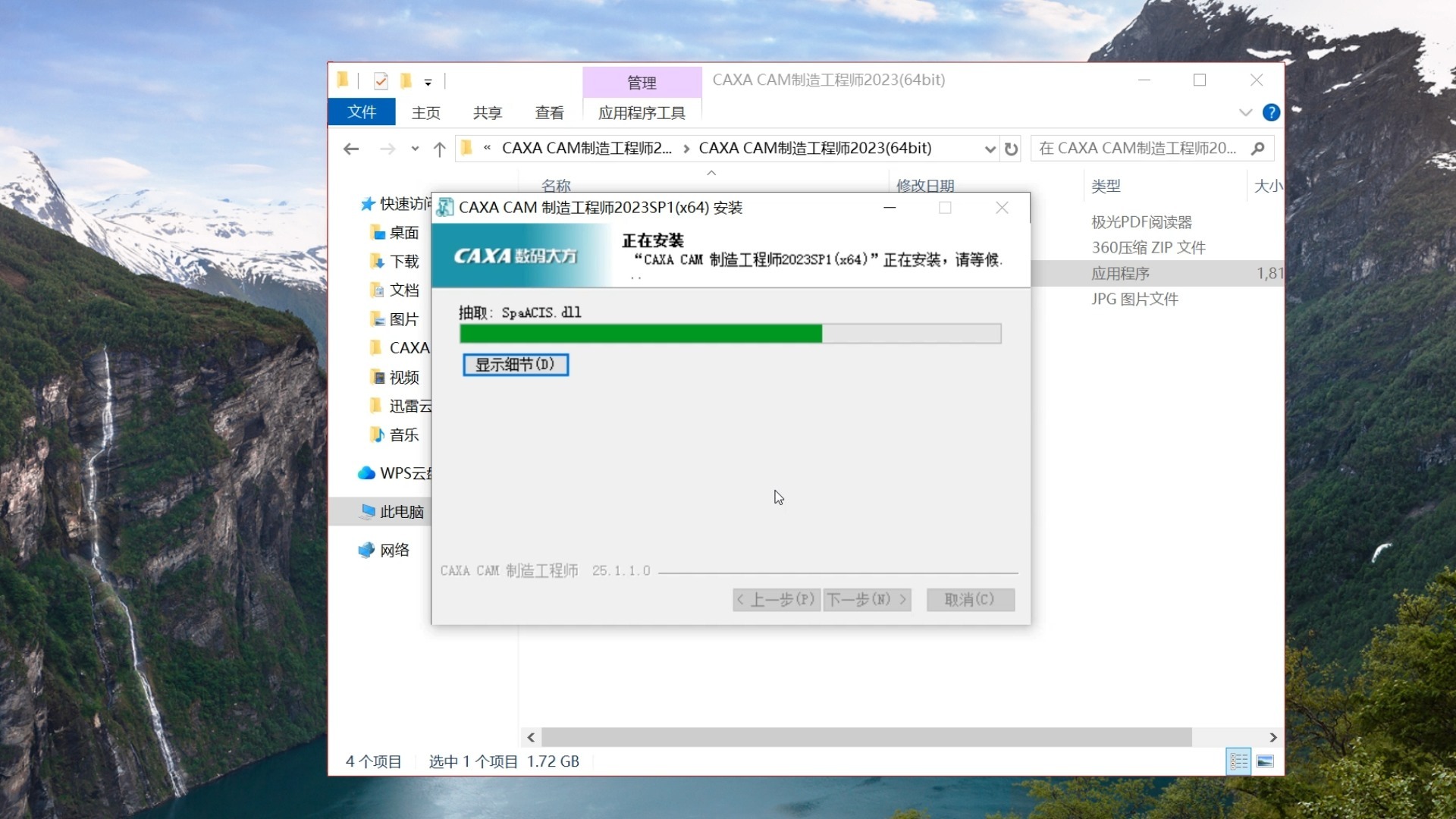Screen dimensions: 1456x819
Task: Click the installation progress bar
Action: click(x=730, y=334)
